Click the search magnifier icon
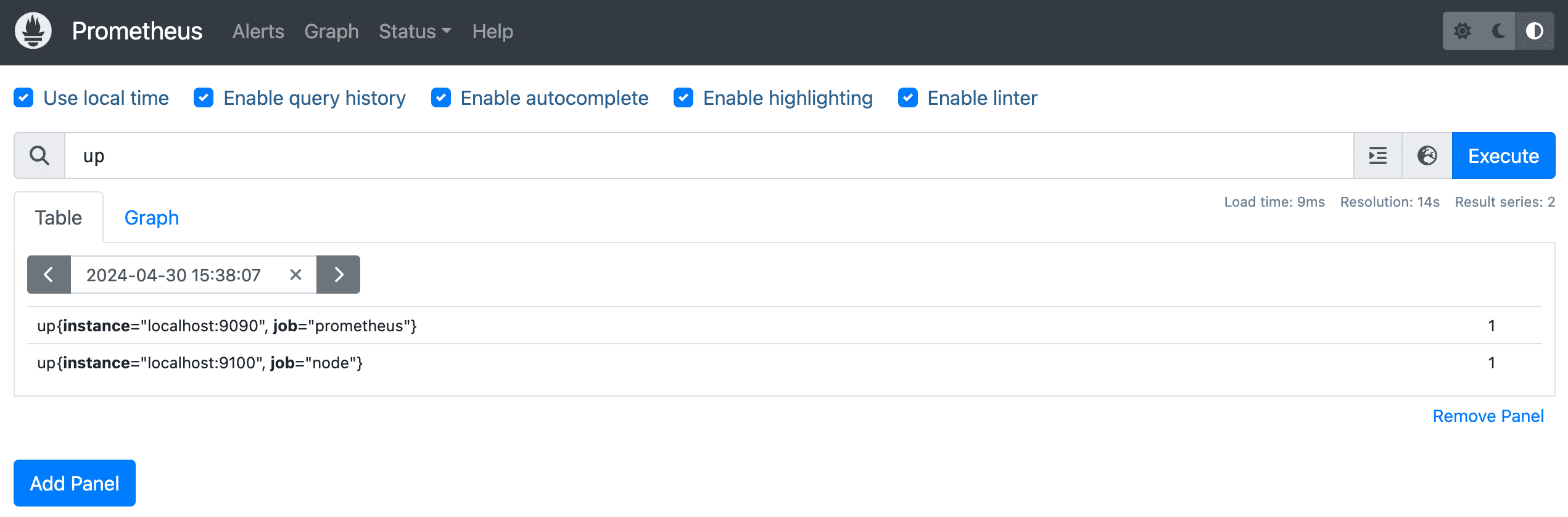 click(x=39, y=155)
